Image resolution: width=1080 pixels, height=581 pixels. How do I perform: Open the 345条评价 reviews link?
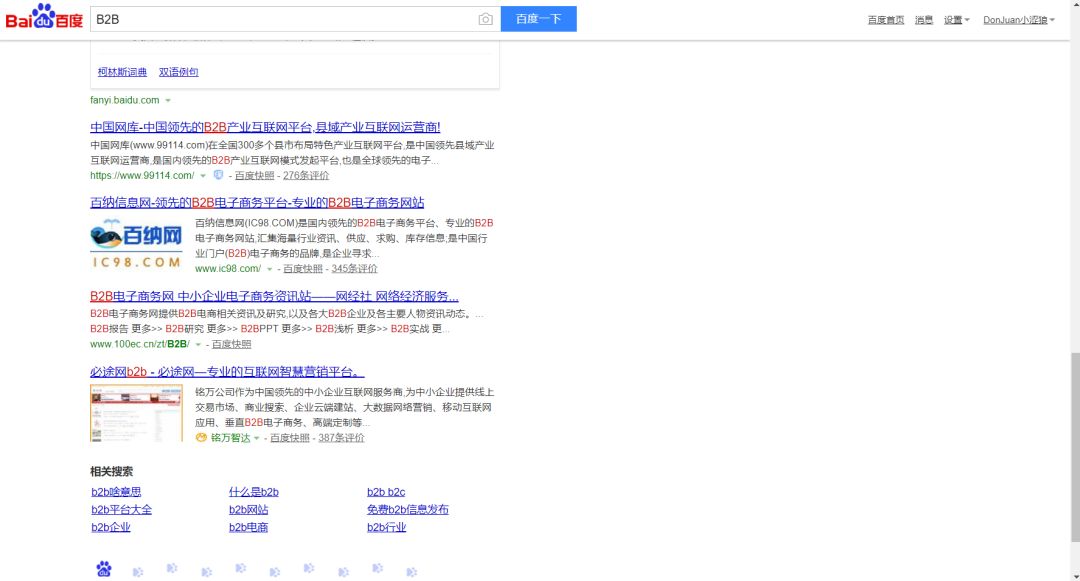tap(354, 268)
